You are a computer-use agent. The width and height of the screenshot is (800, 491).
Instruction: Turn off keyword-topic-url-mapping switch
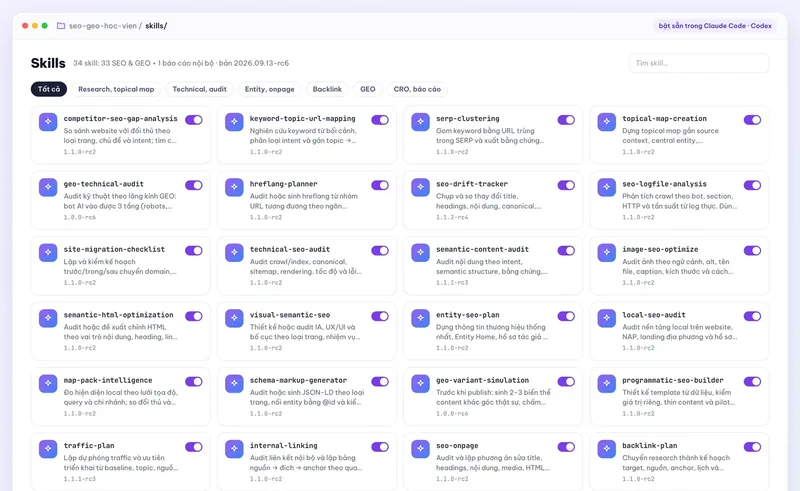click(x=380, y=120)
